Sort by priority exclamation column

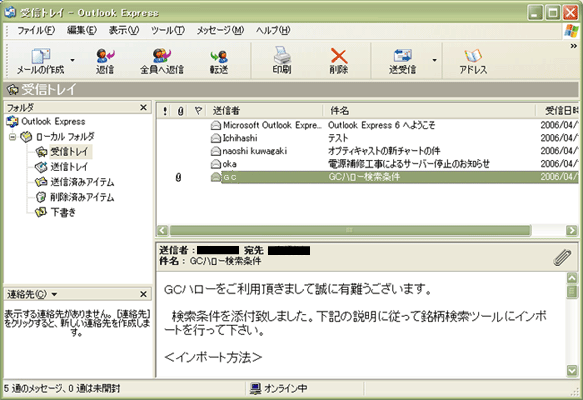pyautogui.click(x=165, y=111)
